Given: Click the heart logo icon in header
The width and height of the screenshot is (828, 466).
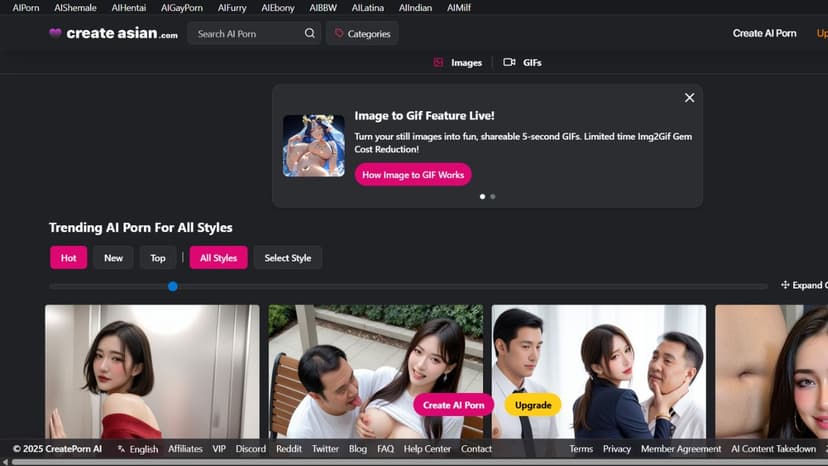Looking at the screenshot, I should point(55,33).
